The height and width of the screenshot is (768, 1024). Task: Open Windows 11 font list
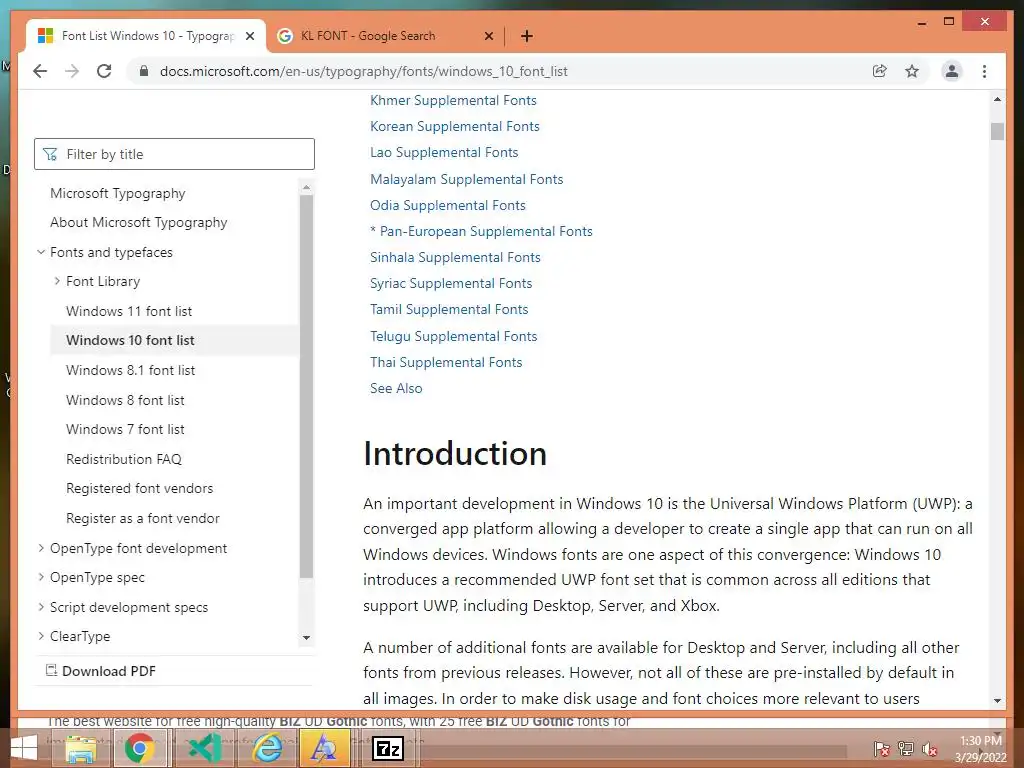pos(129,311)
